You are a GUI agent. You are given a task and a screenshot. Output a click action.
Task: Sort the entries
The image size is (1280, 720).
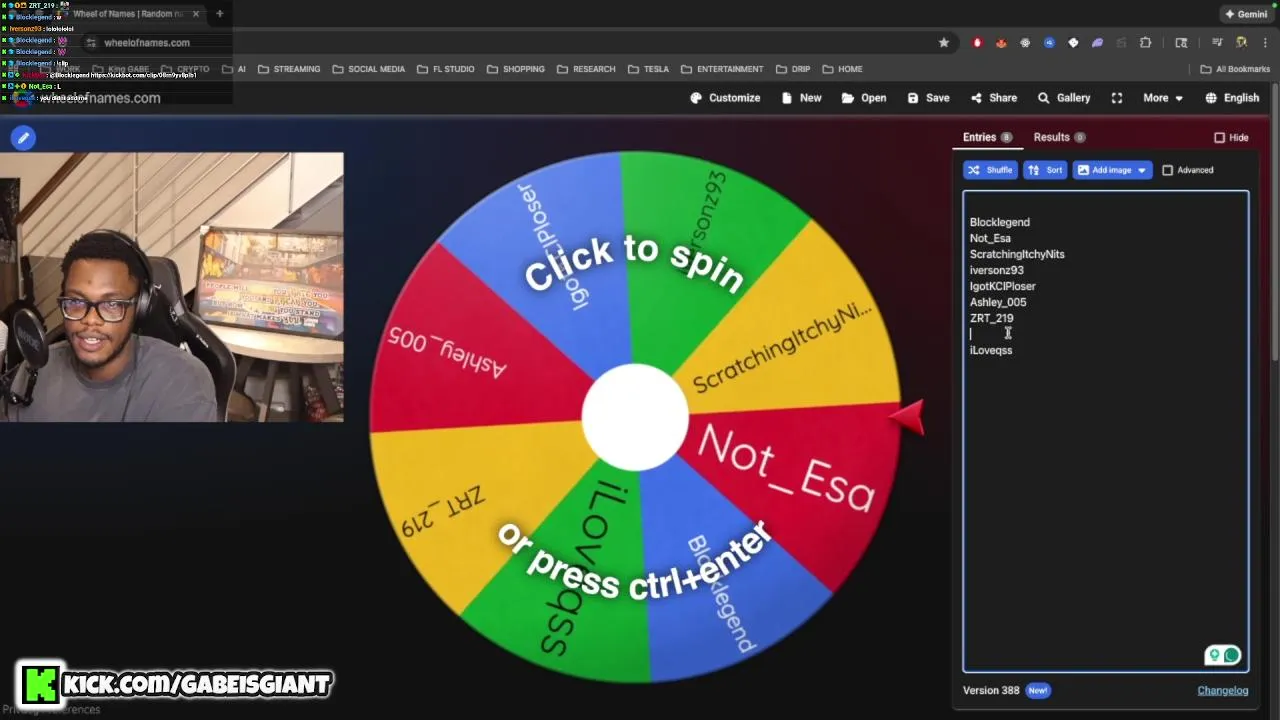[1045, 170]
